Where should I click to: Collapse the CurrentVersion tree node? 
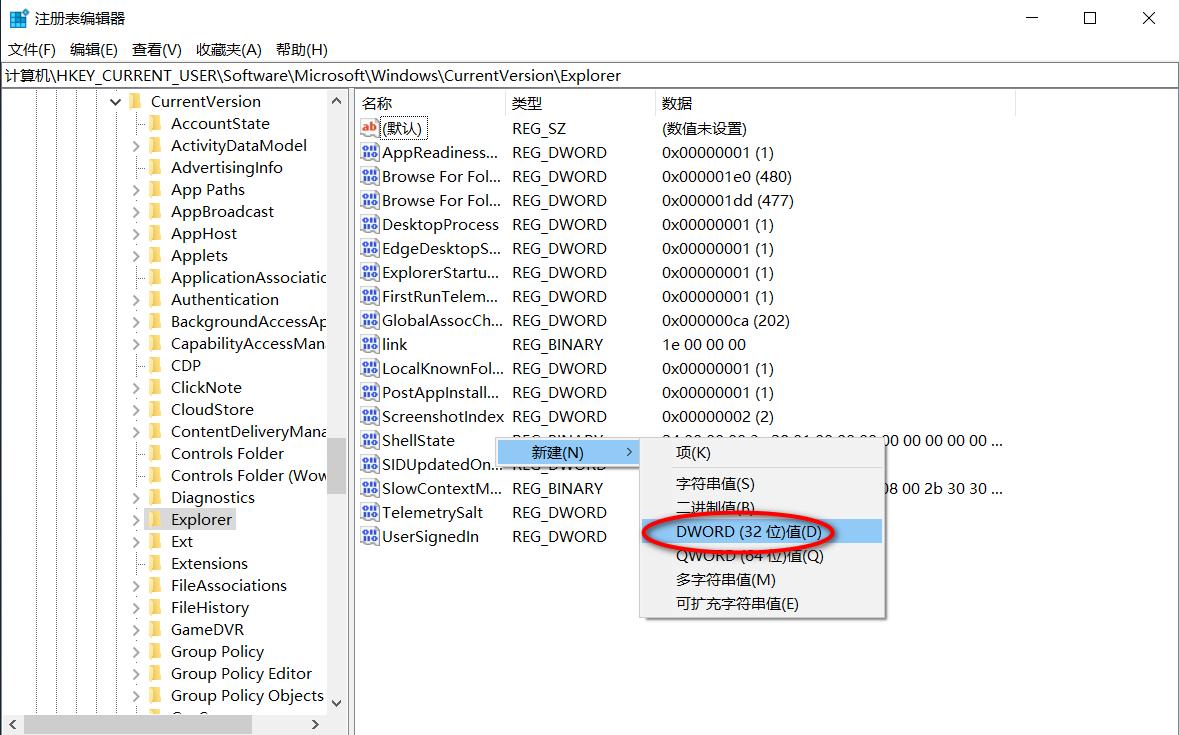pos(115,101)
